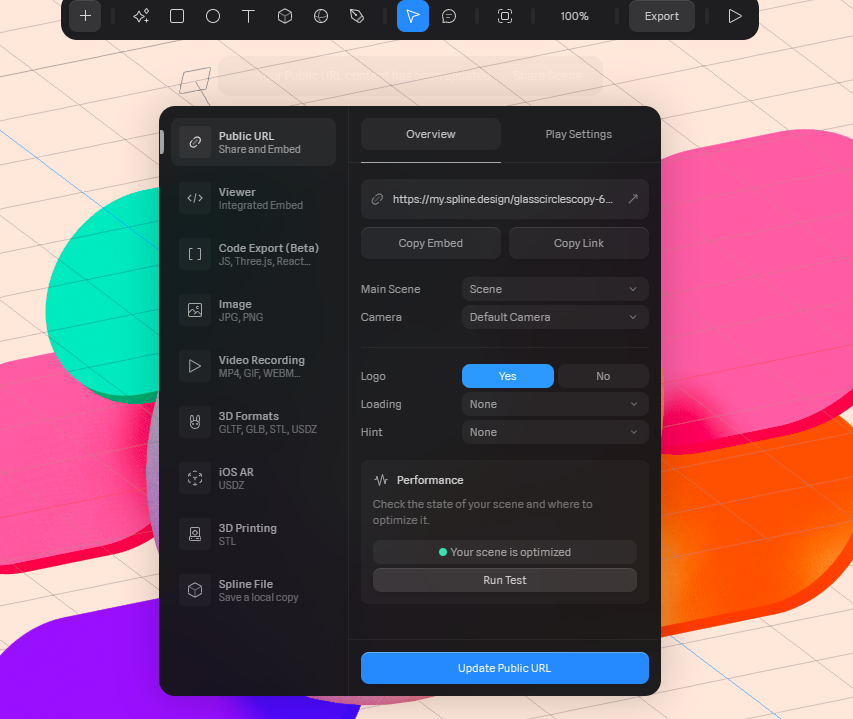
Task: Expand the Camera dropdown
Action: click(x=554, y=317)
